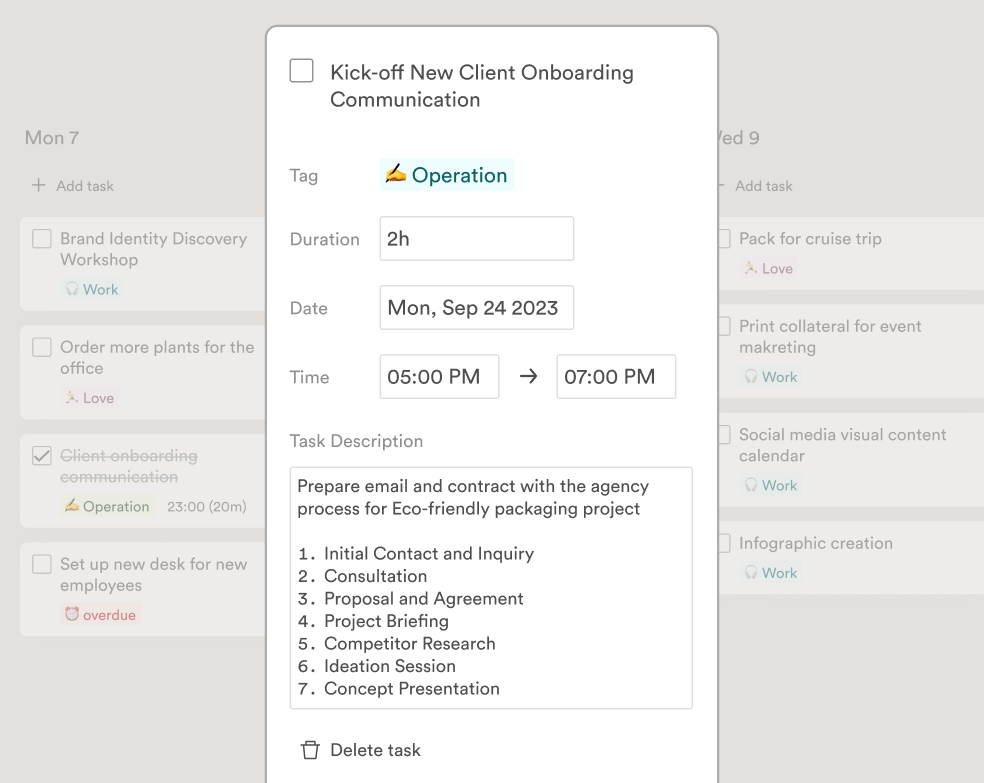Click the trash icon next to Delete task
The width and height of the screenshot is (984, 783).
(308, 749)
